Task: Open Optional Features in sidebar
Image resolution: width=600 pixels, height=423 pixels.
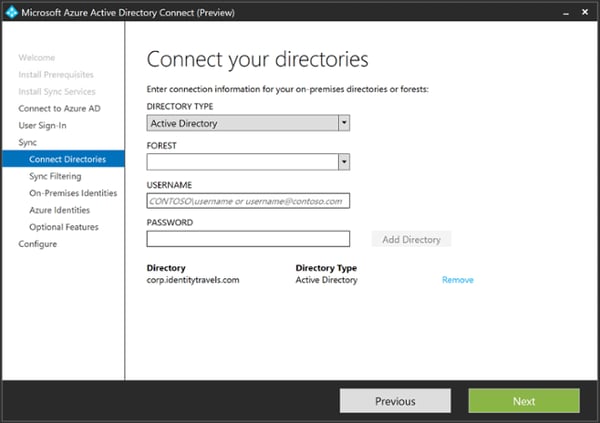Action: pos(64,227)
